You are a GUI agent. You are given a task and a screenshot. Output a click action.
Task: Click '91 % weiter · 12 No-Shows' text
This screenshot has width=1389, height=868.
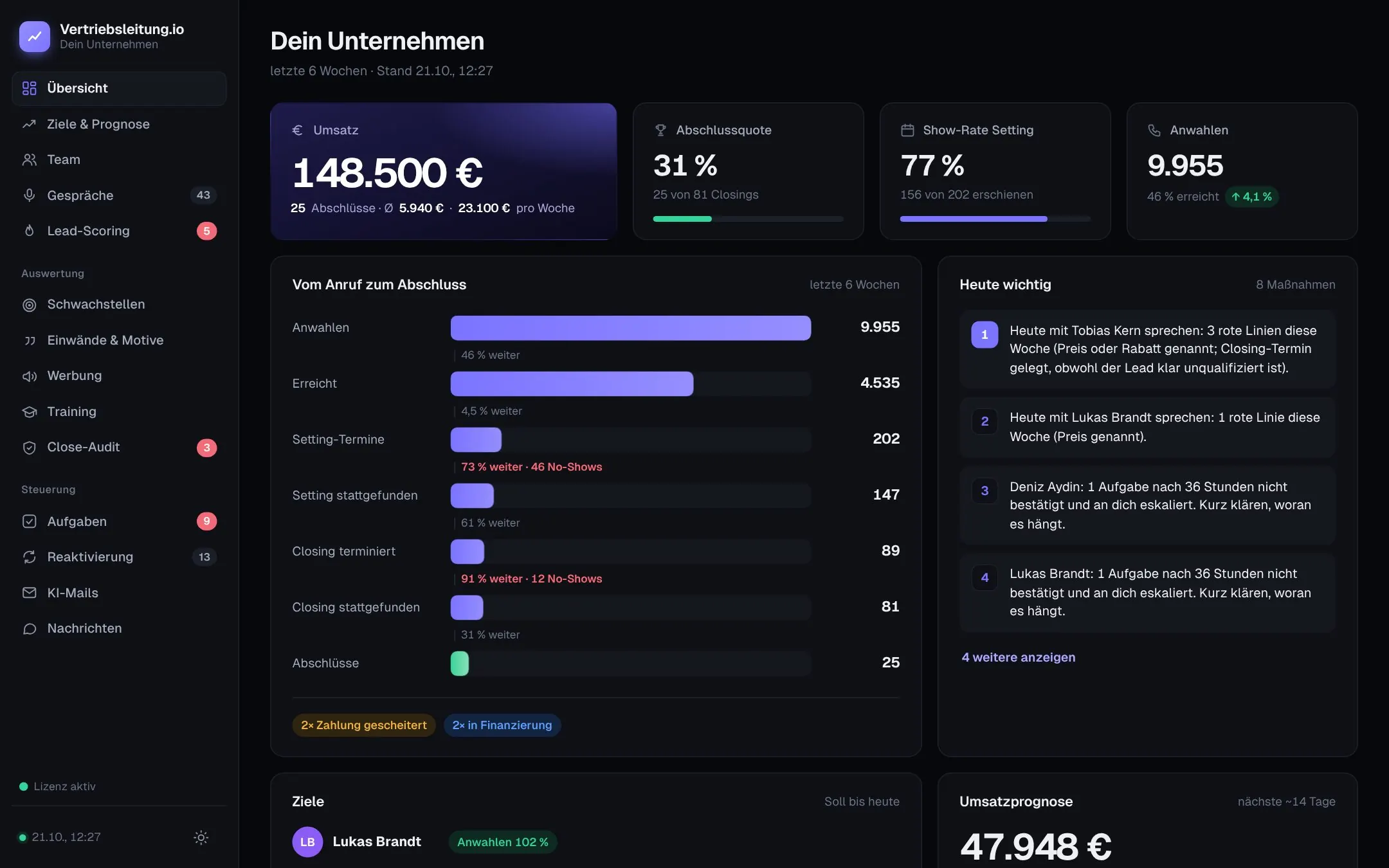tap(532, 579)
